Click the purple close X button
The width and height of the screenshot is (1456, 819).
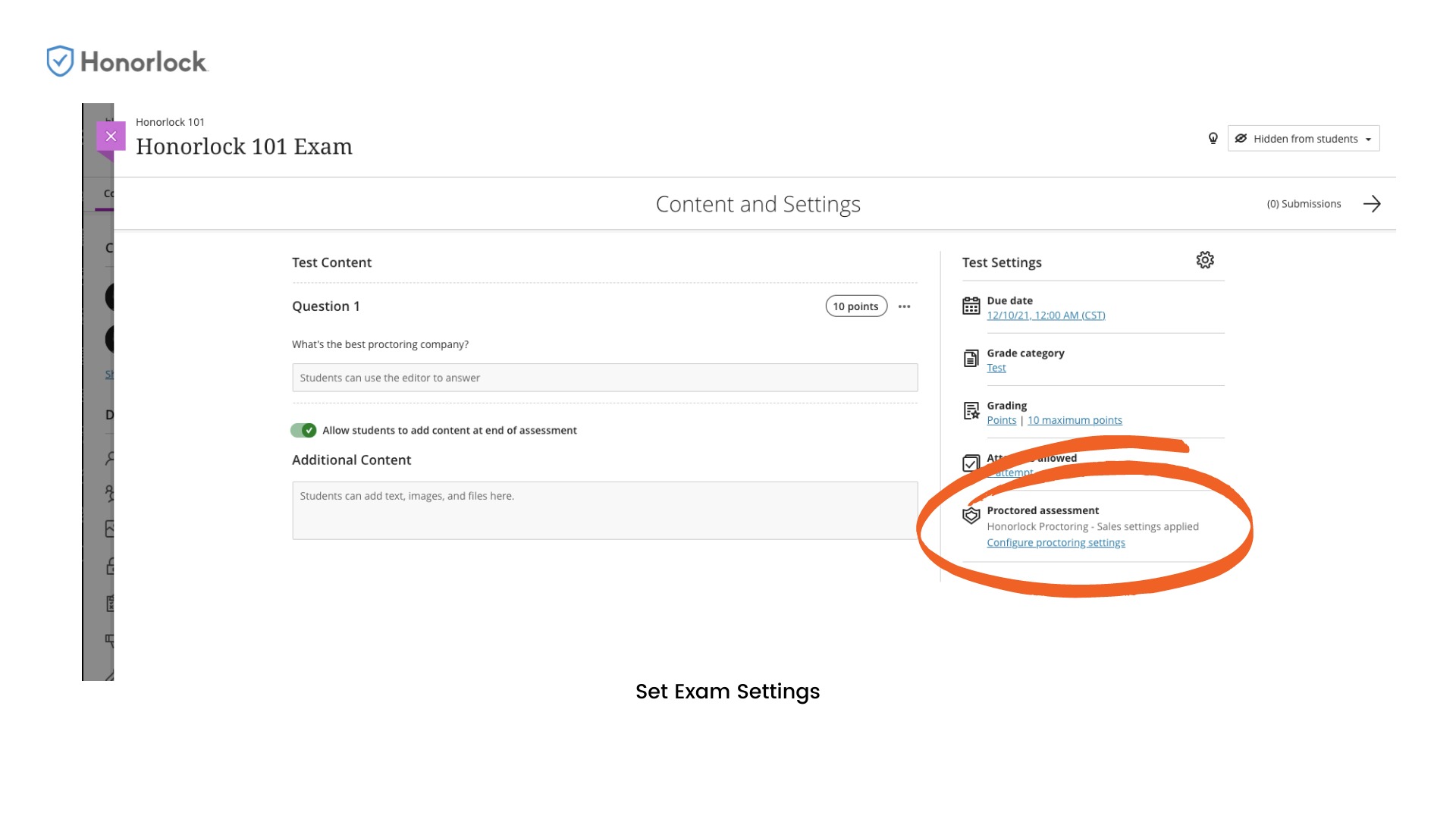click(111, 136)
